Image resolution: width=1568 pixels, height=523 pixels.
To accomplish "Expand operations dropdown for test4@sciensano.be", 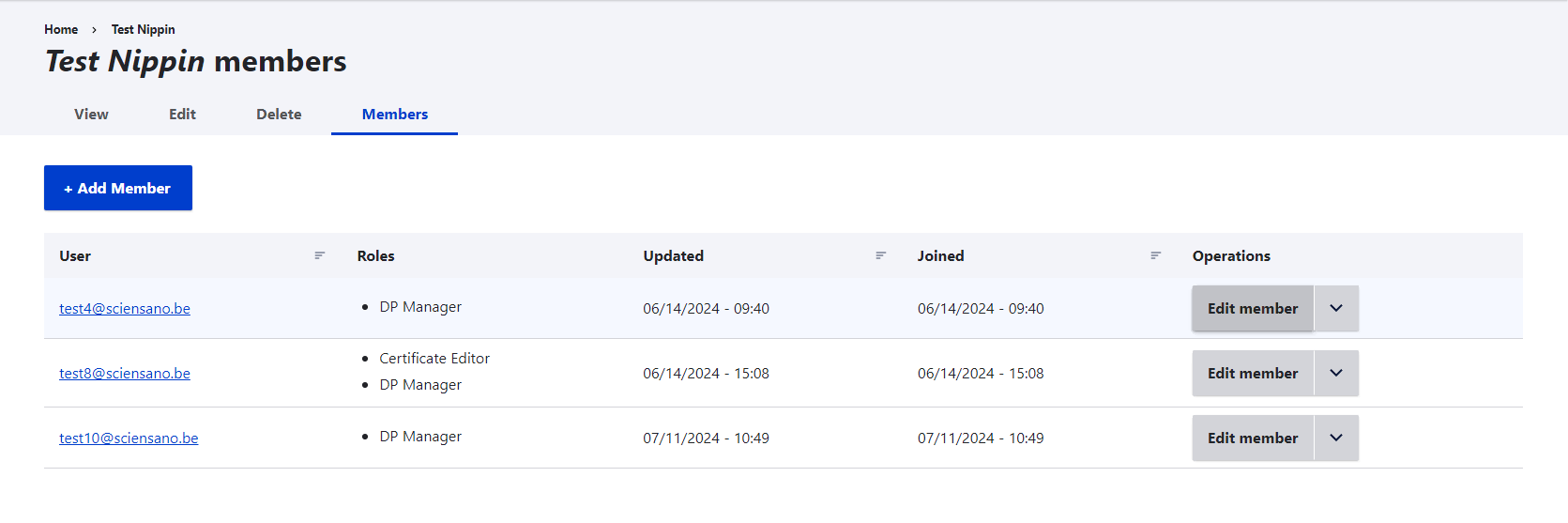I will 1336,309.
